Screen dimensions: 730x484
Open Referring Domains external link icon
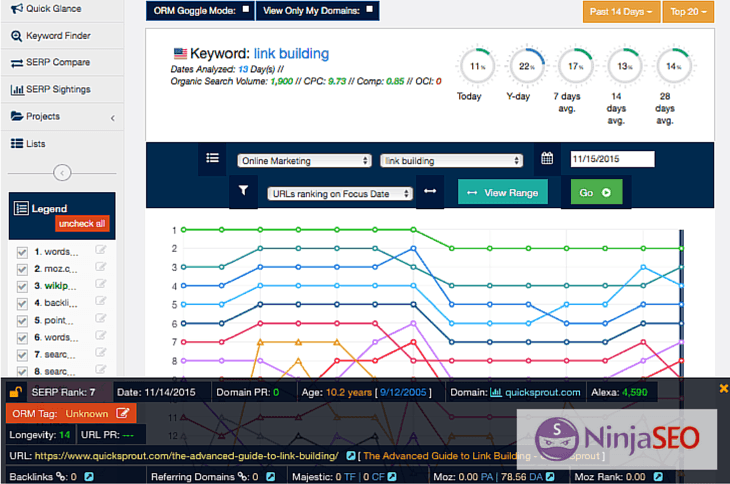point(270,477)
